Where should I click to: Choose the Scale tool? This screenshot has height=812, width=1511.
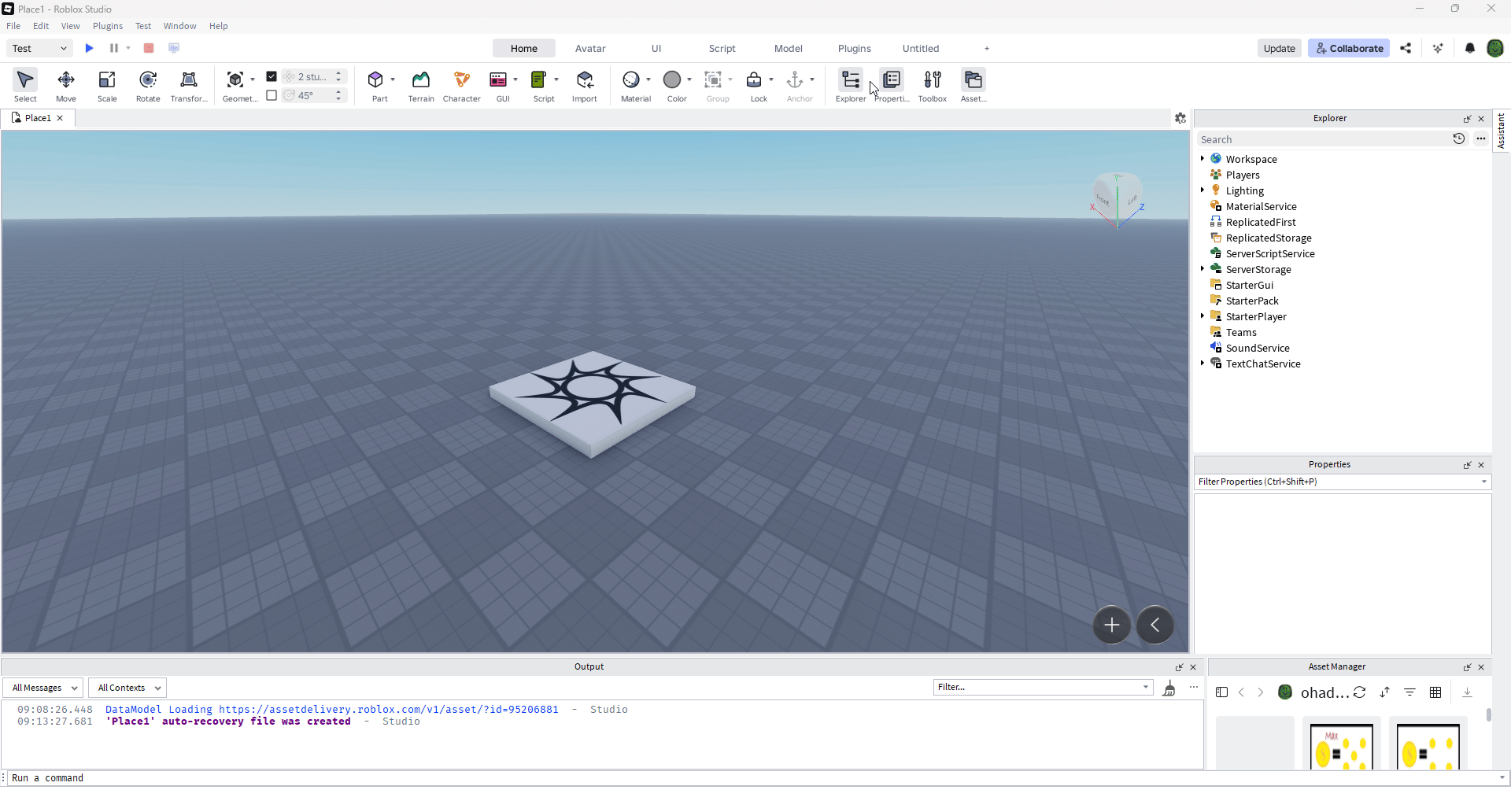click(107, 85)
